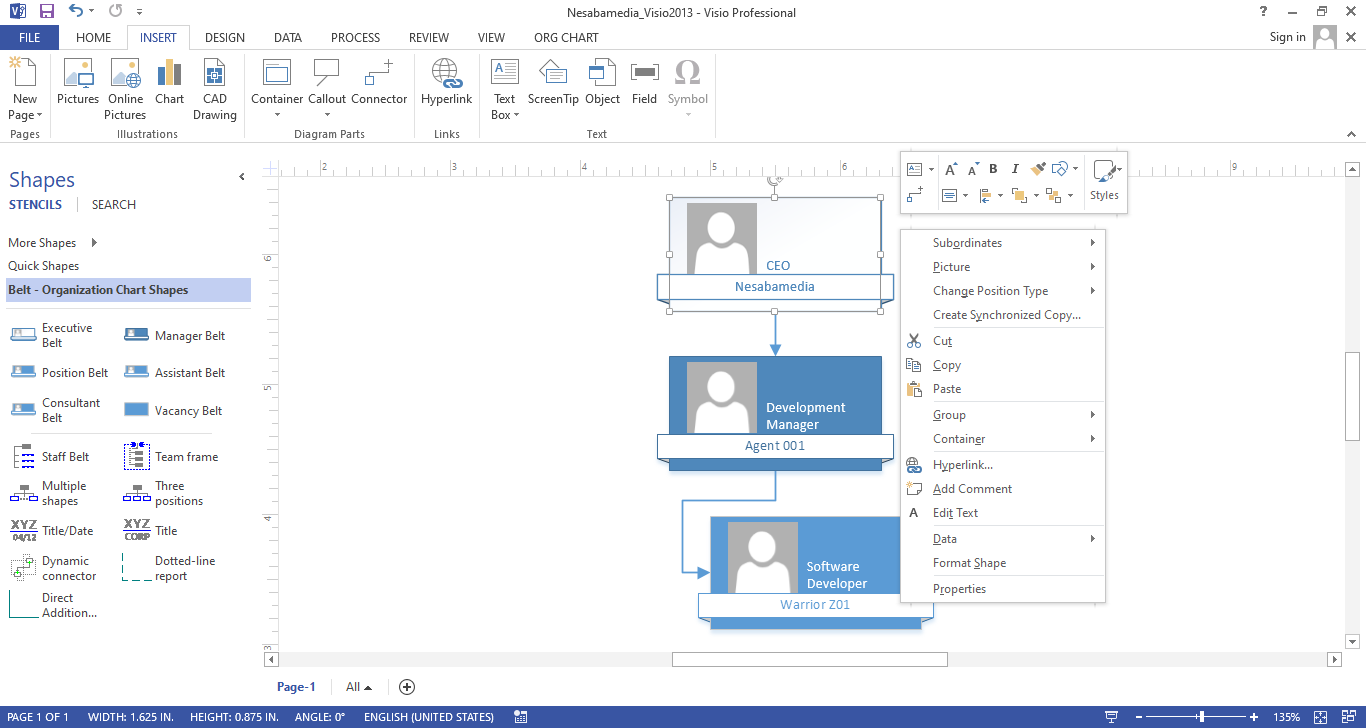Click the Connector tool in mini toolbar
This screenshot has width=1366, height=728.
tap(914, 195)
